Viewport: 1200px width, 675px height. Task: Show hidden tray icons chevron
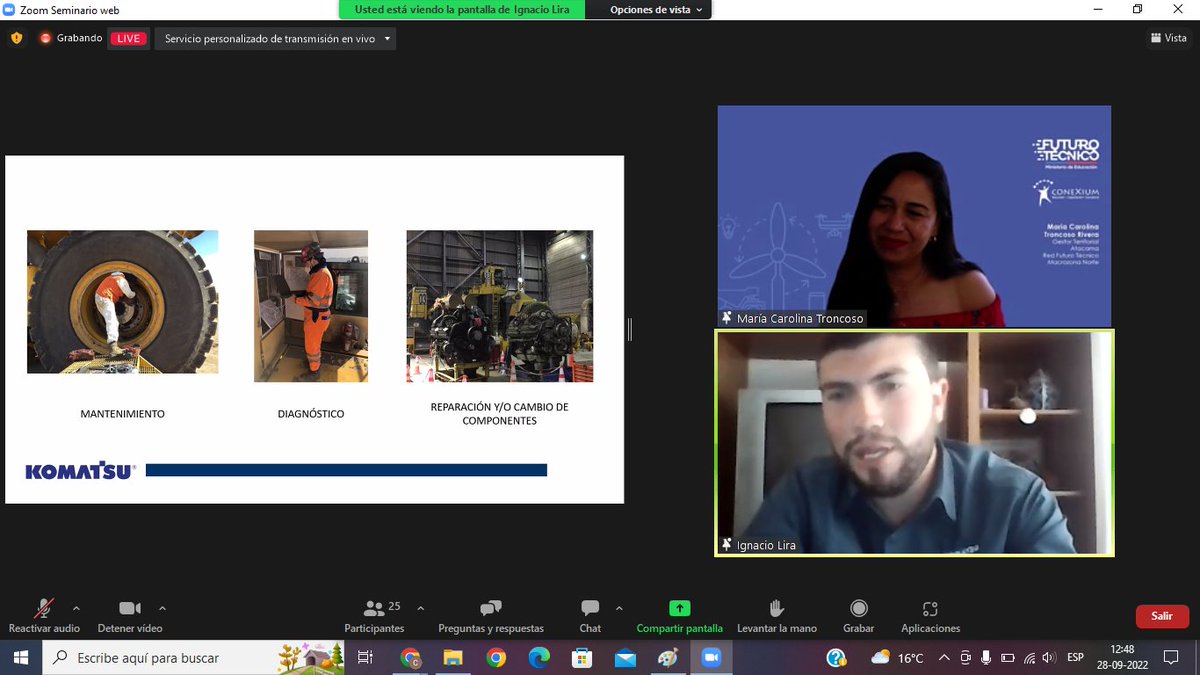tap(946, 657)
